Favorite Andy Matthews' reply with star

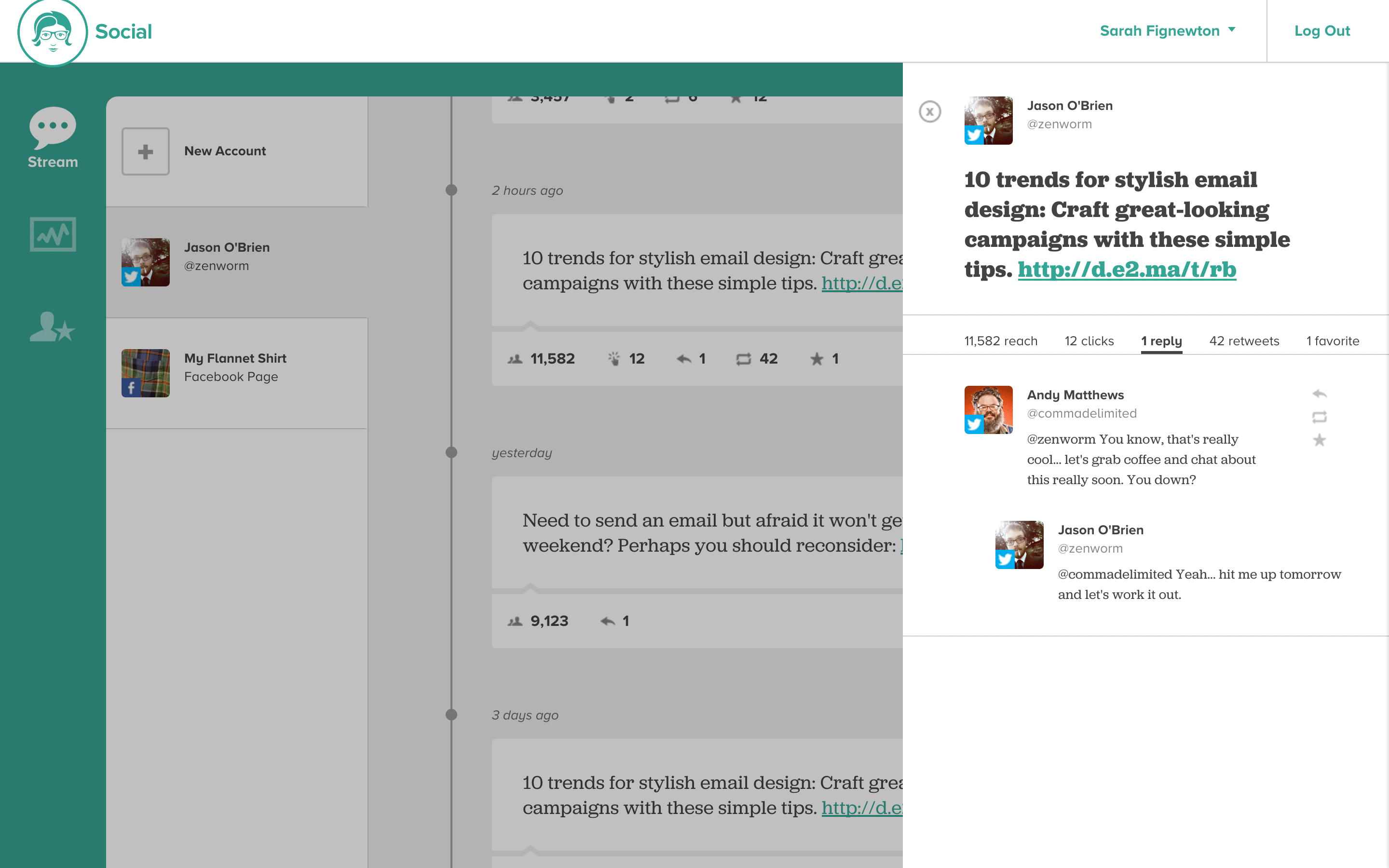point(1319,440)
